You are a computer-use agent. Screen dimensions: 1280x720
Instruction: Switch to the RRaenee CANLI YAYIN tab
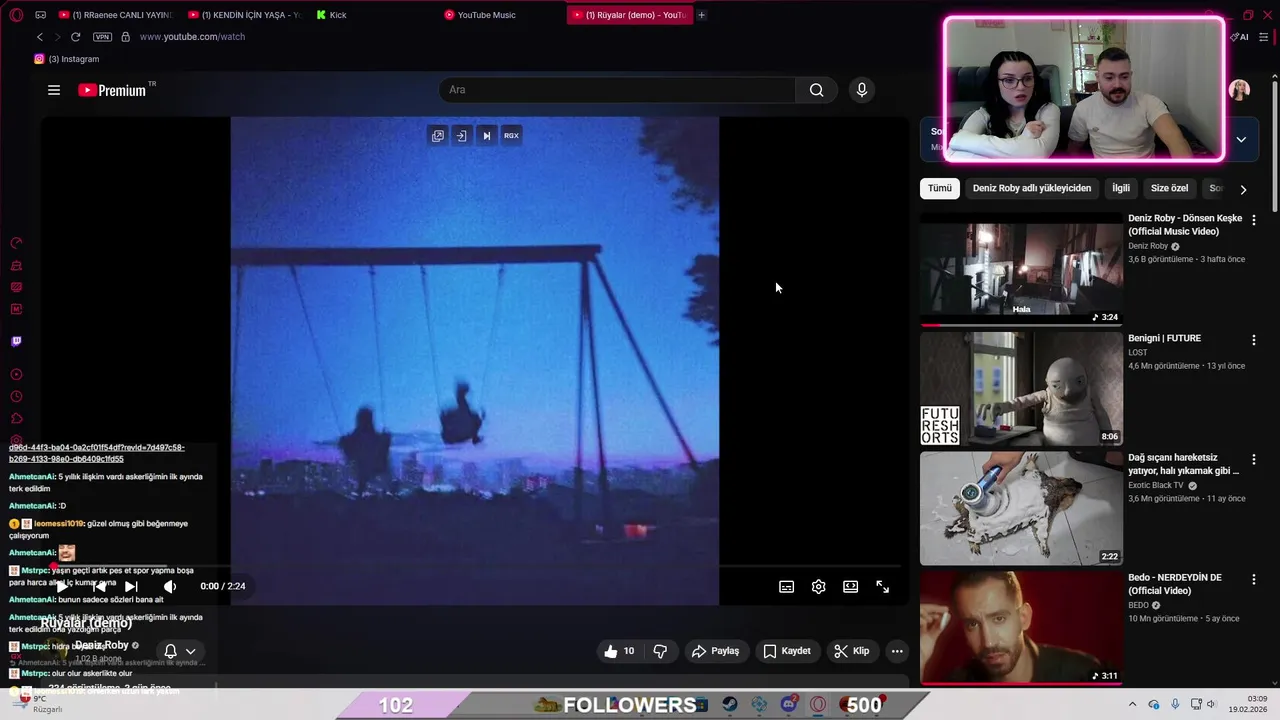coord(115,15)
